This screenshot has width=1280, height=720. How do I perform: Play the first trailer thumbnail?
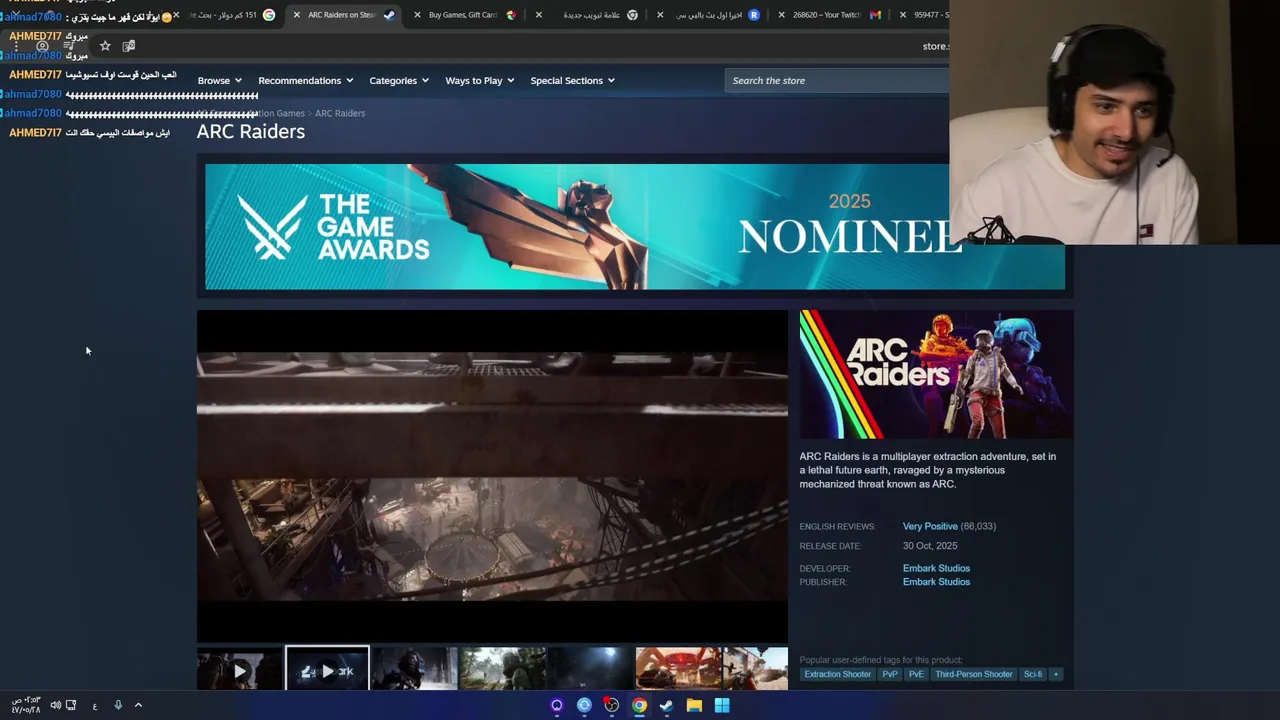[239, 669]
